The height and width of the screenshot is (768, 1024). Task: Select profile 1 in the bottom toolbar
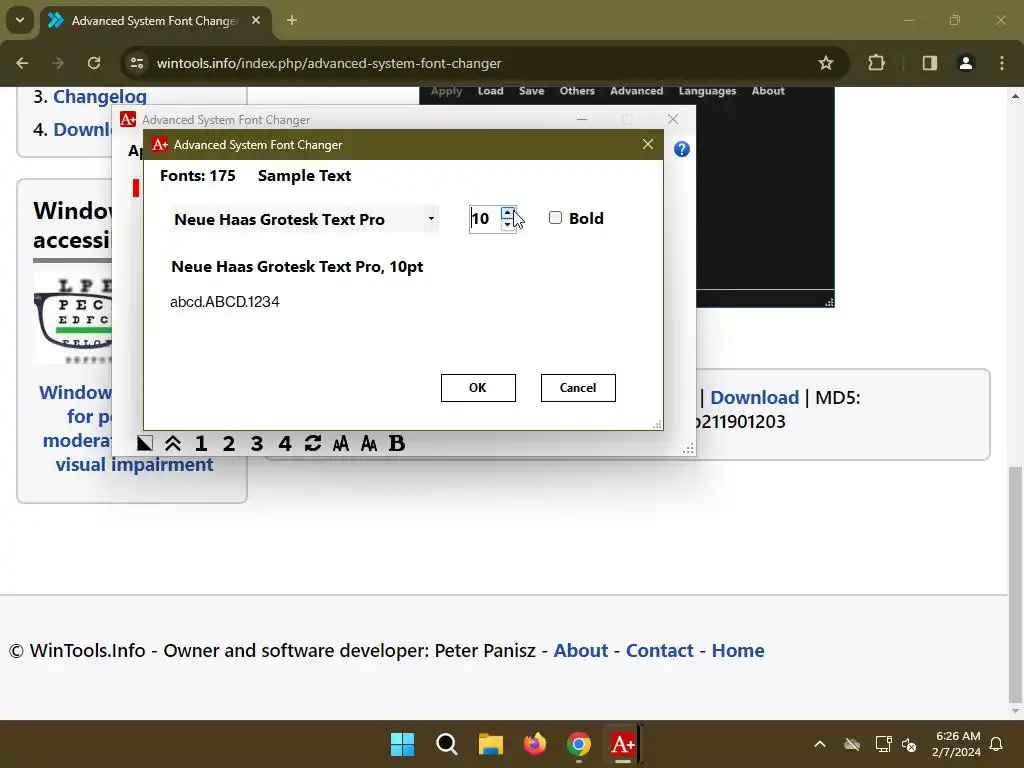(201, 443)
